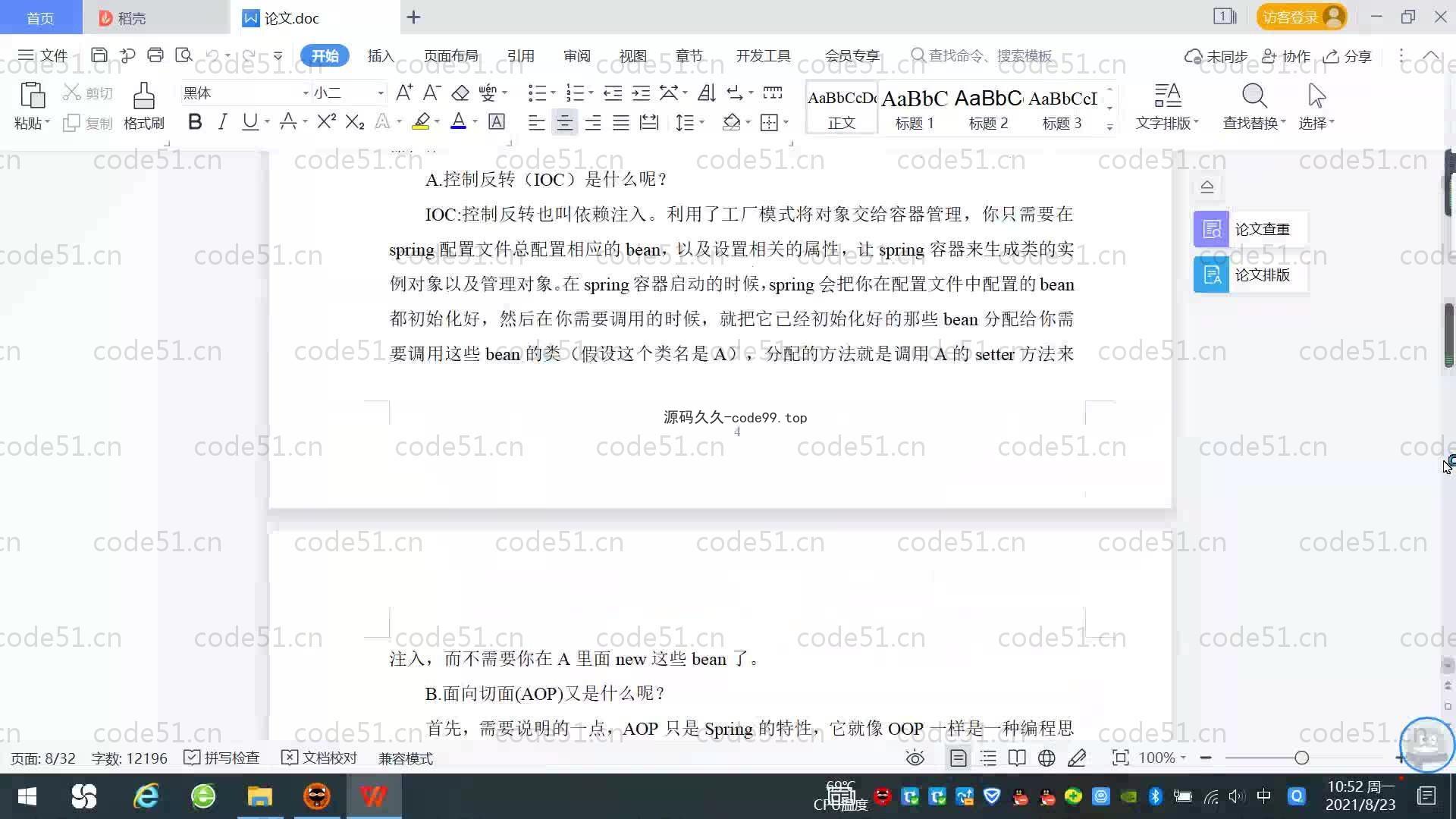Click the distributed alignment icon

649,122
